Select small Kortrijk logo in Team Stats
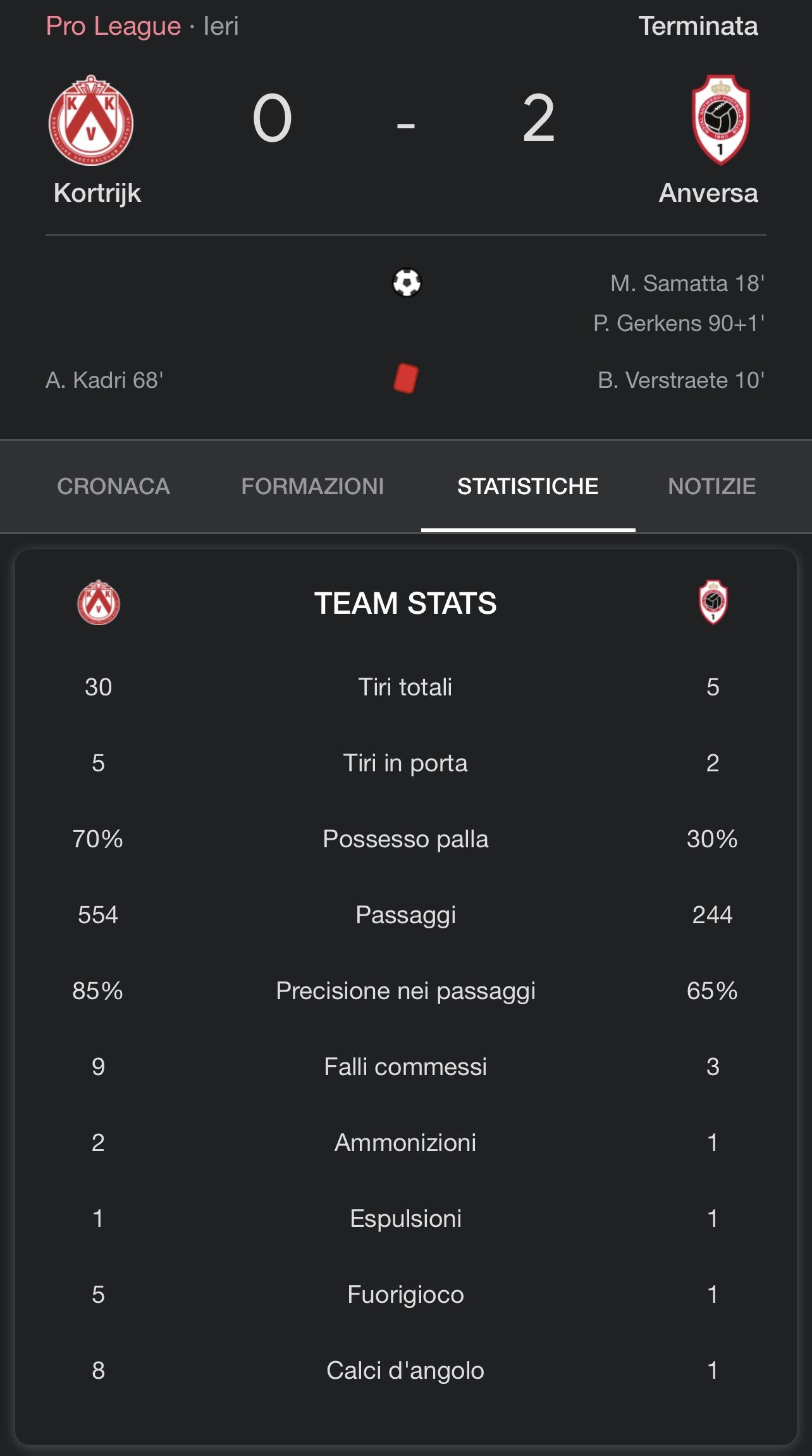Viewport: 812px width, 1456px height. point(99,602)
